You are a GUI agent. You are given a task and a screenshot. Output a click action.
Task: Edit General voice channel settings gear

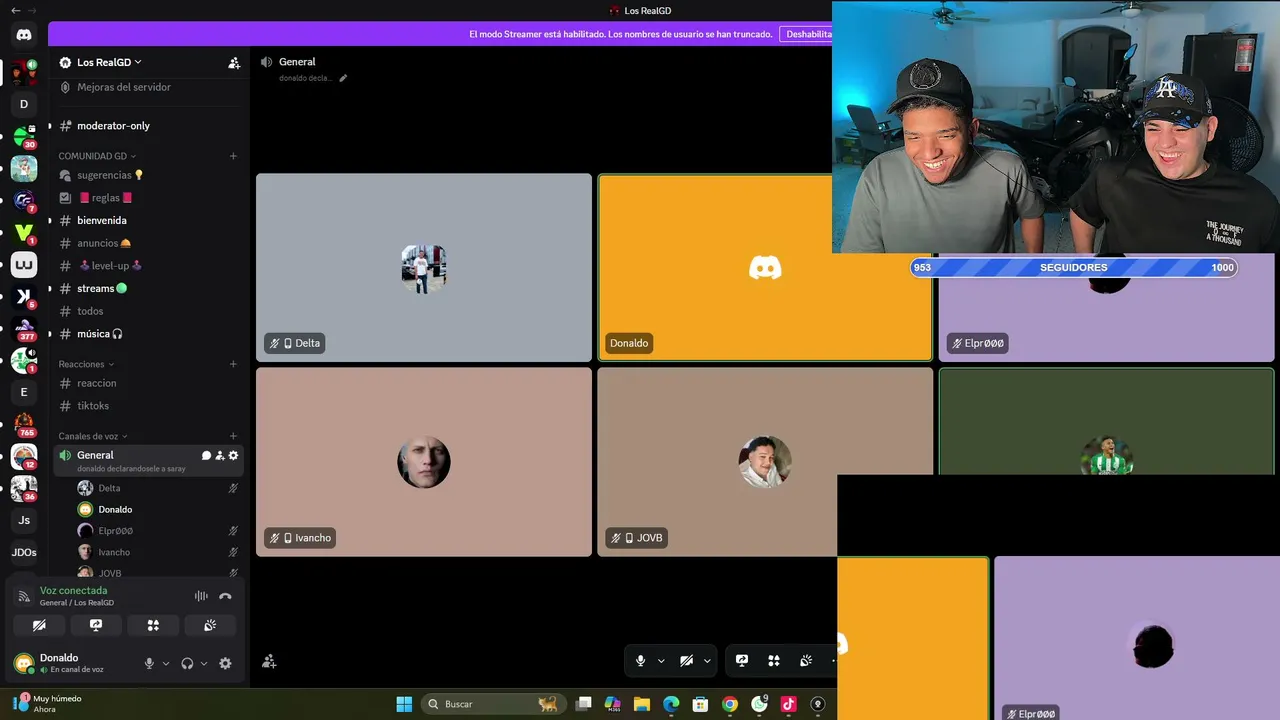(x=234, y=455)
